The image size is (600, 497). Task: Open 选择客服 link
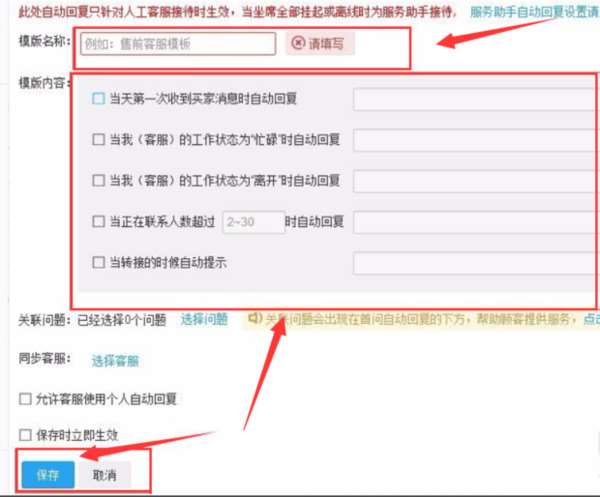tap(115, 360)
